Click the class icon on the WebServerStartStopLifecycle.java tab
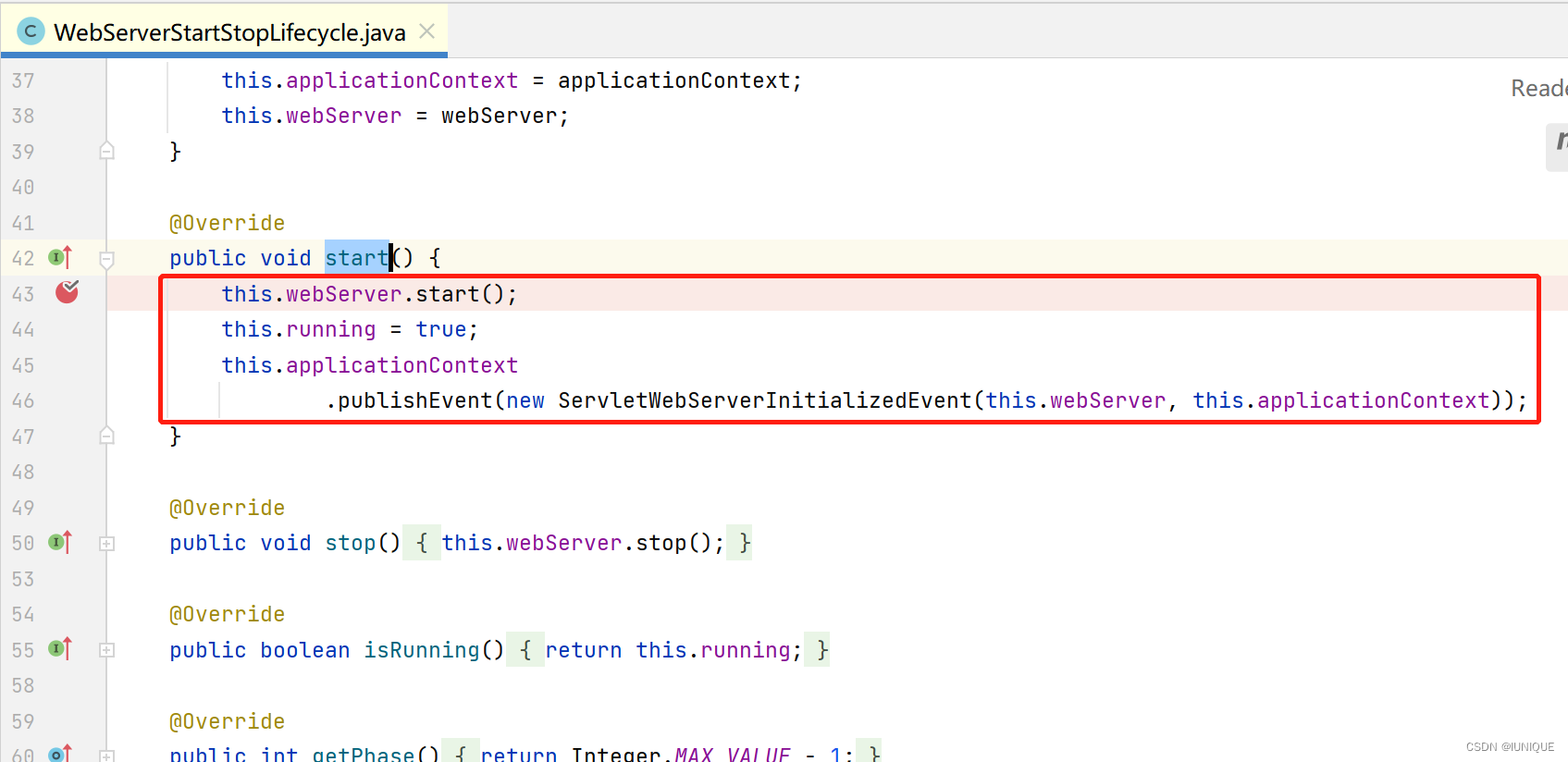The image size is (1568, 762). point(31,31)
